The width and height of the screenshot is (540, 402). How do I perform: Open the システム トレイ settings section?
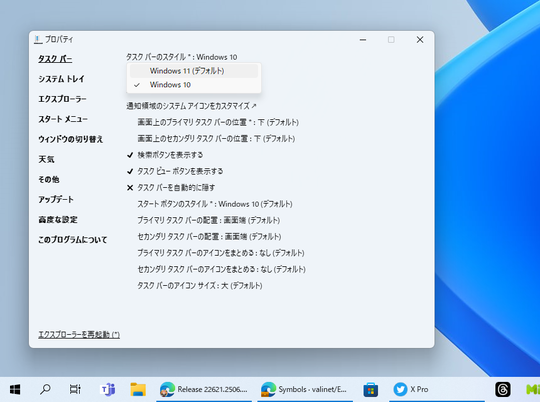point(61,79)
